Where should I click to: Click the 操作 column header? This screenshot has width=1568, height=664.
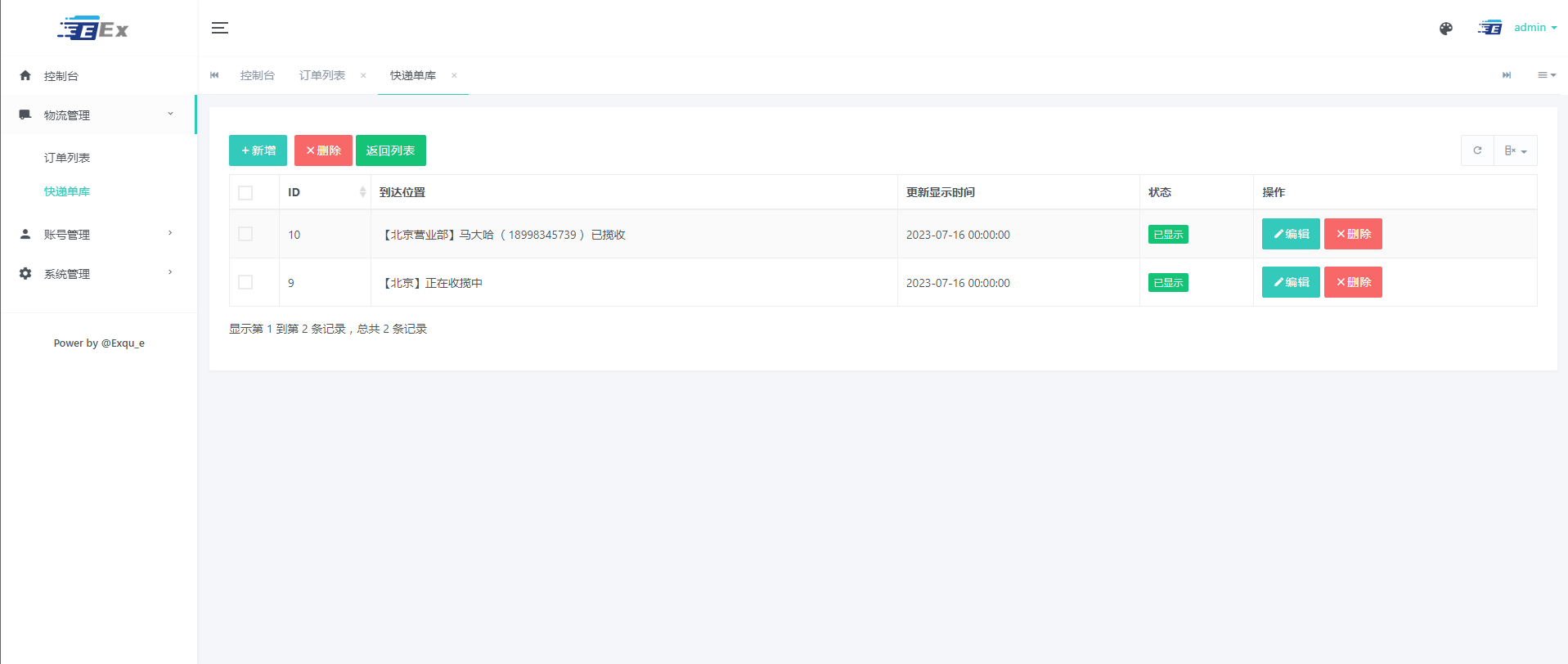coord(1395,192)
